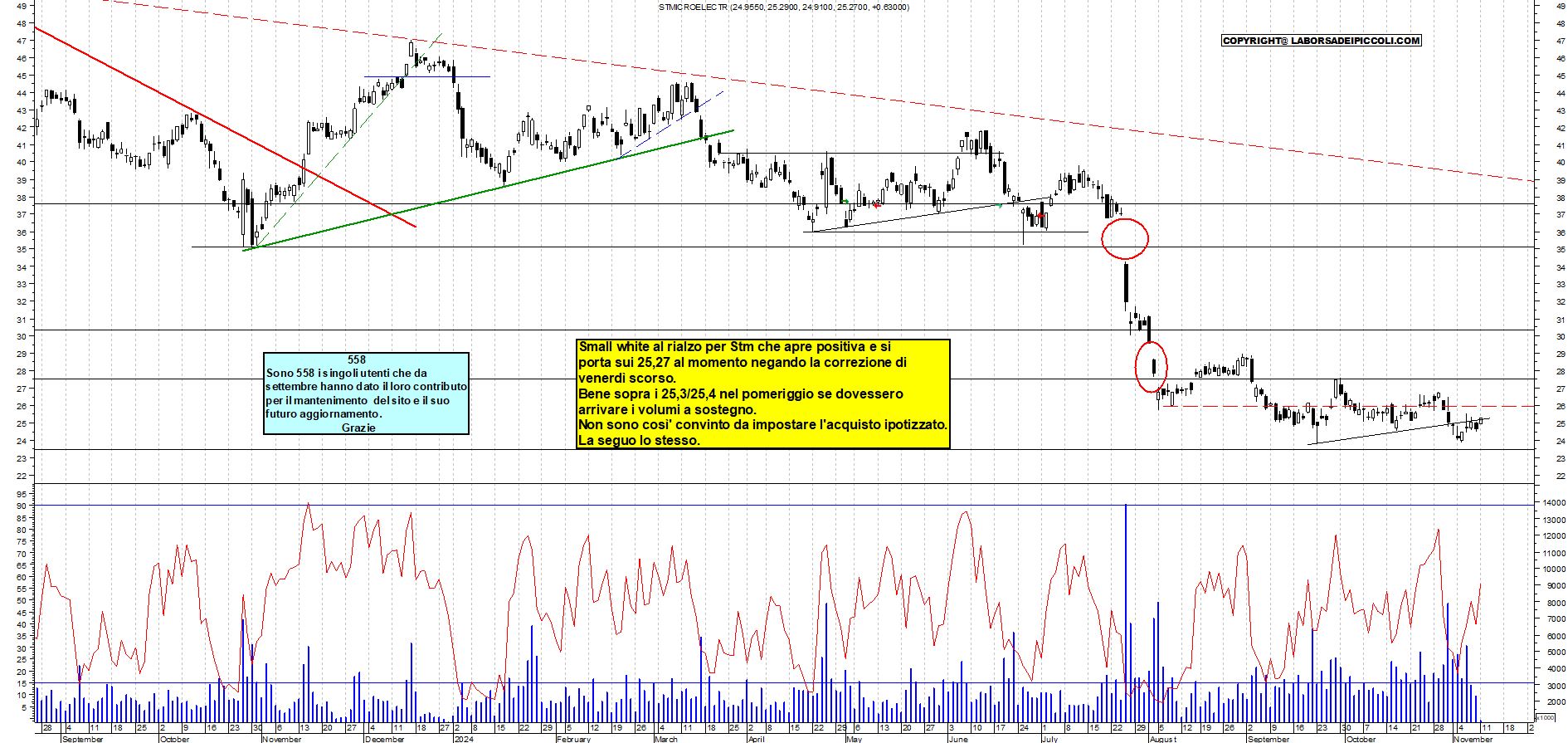Click the 6000 volume scale value
The image size is (1568, 743).
(1556, 637)
